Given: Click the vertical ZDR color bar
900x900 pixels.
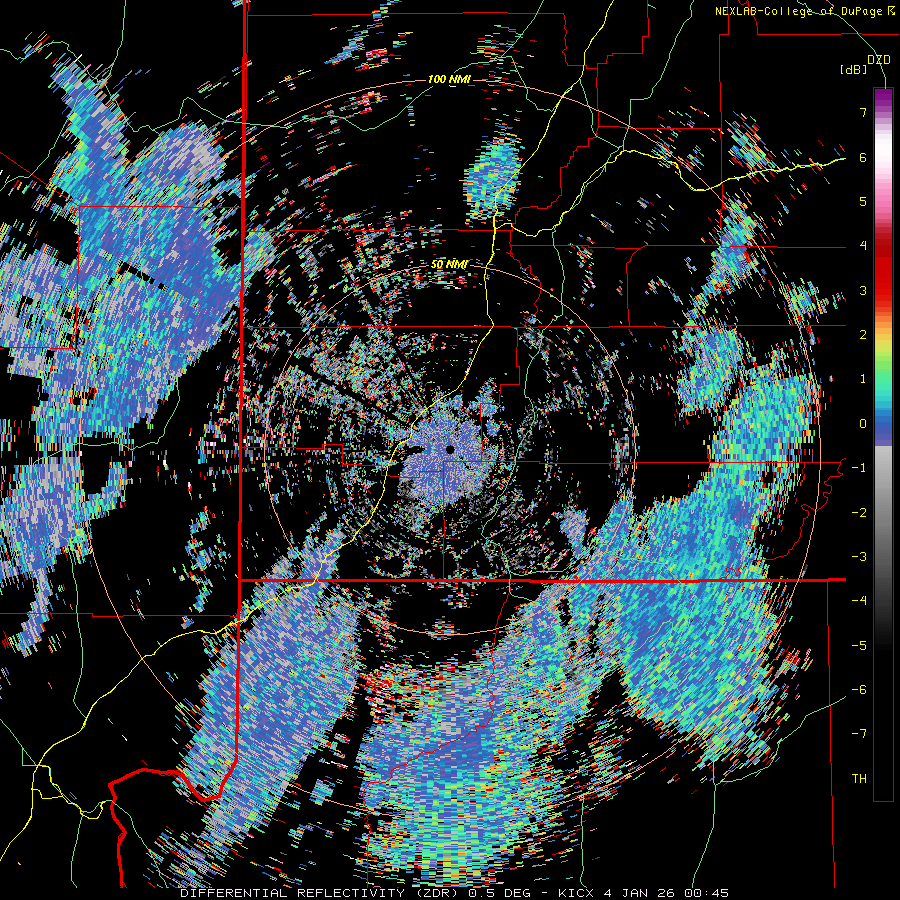Looking at the screenshot, I should point(883,444).
